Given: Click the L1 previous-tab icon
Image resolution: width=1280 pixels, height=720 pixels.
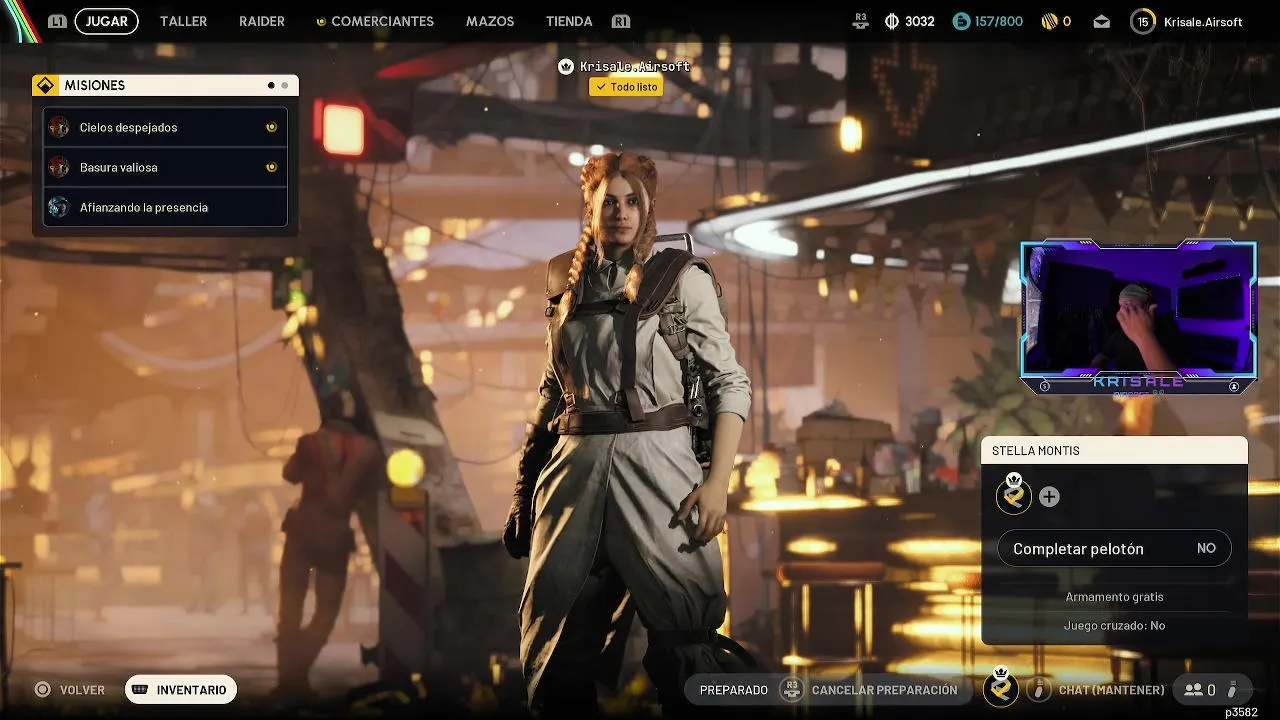Looking at the screenshot, I should [x=57, y=21].
